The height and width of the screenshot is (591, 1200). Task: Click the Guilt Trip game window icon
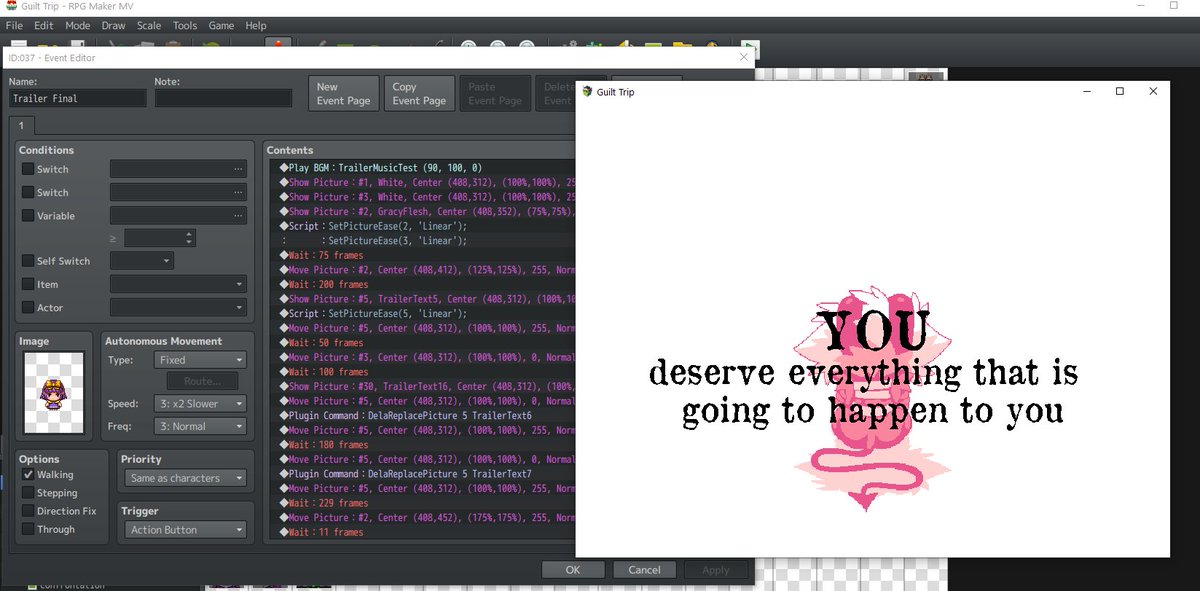pos(587,91)
